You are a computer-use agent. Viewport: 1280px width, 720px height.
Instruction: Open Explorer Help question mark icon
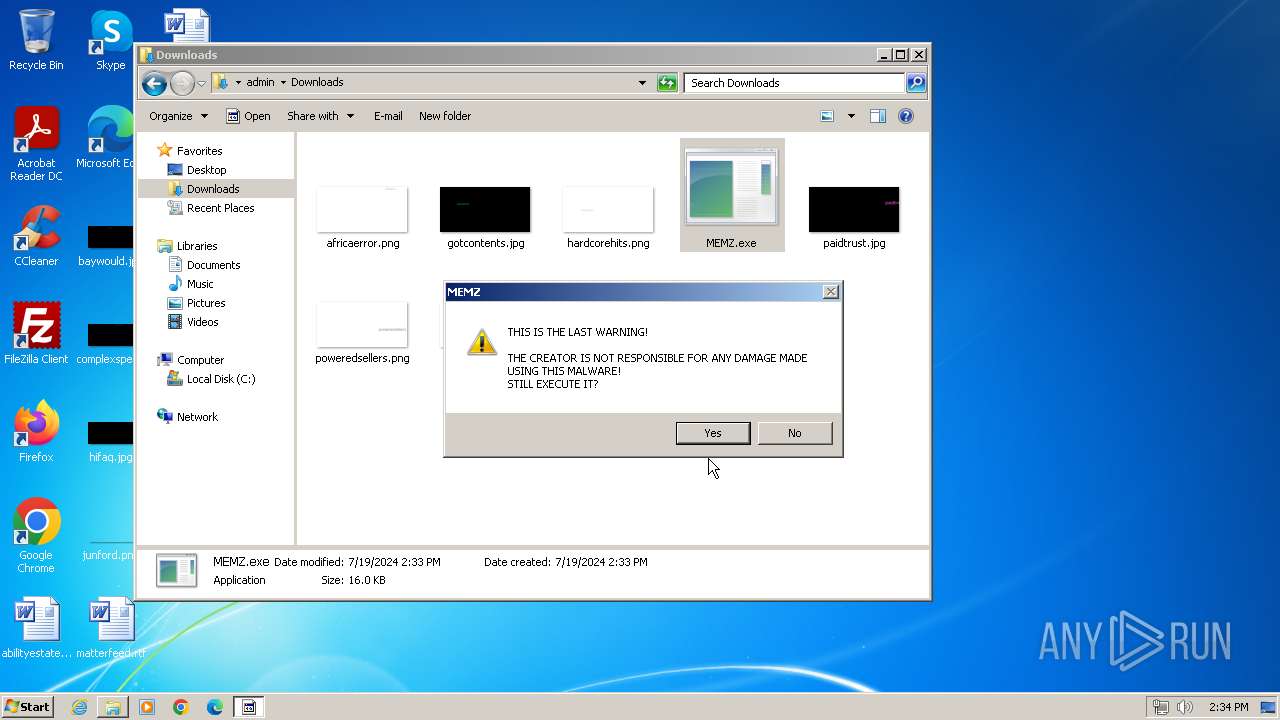click(x=906, y=116)
